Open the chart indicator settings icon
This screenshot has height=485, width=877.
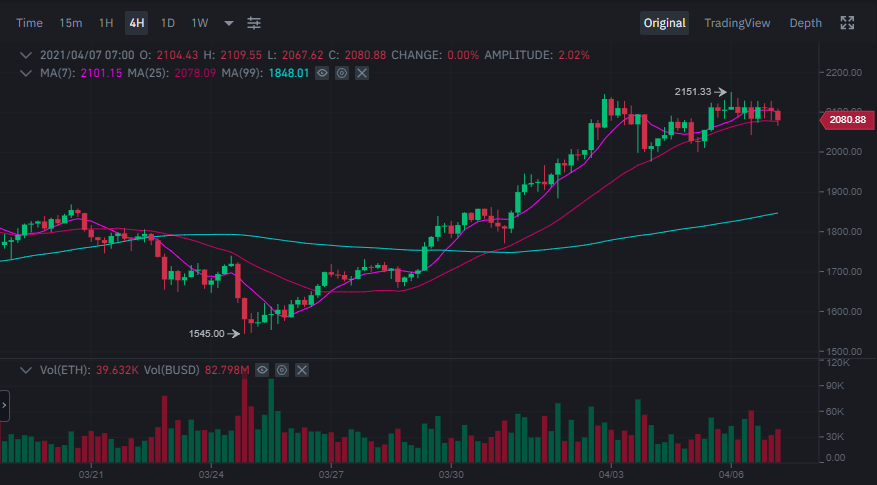click(x=255, y=23)
